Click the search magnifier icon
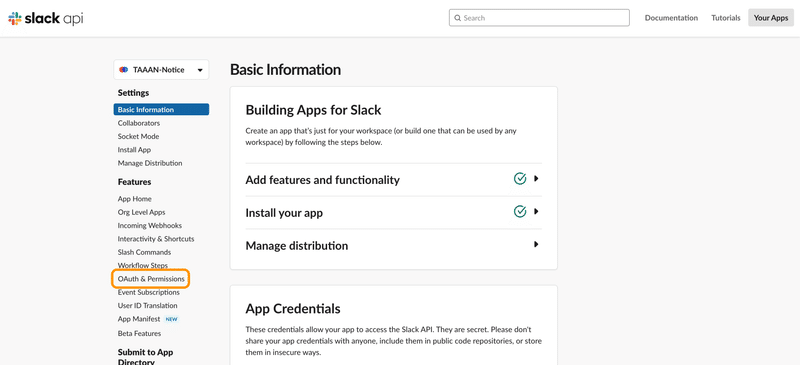Screen dimensions: 800x365 (x=458, y=18)
